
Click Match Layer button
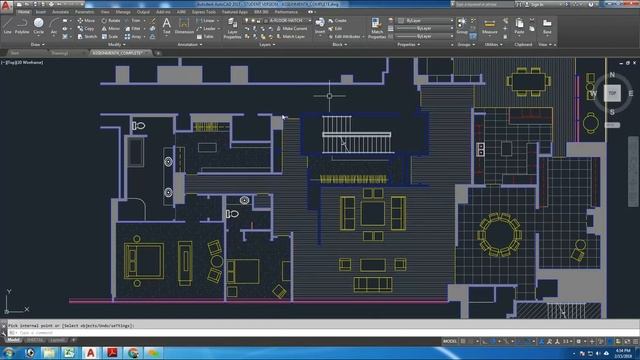[290, 36]
